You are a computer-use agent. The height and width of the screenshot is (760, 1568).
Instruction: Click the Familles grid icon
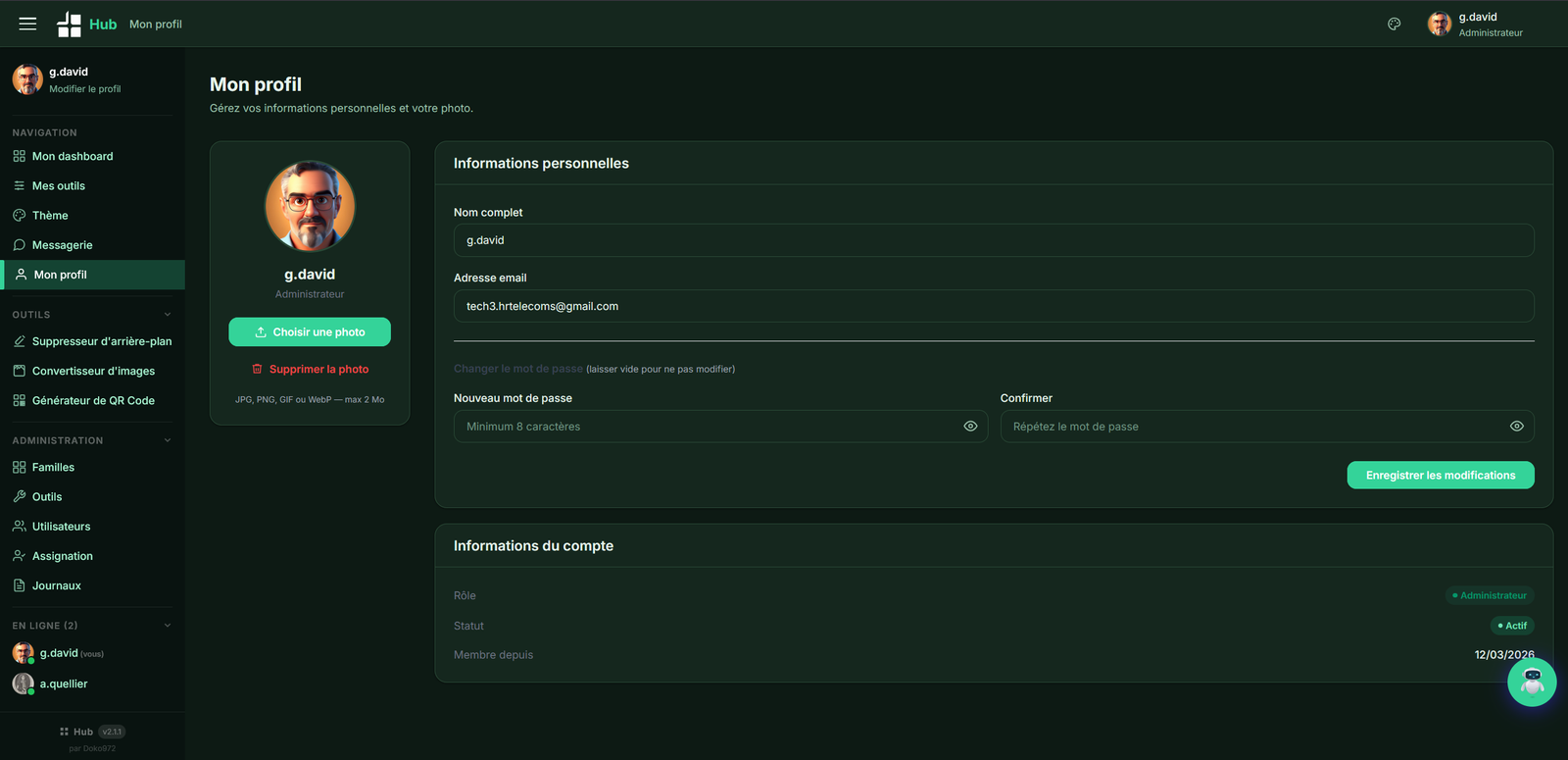coord(20,467)
